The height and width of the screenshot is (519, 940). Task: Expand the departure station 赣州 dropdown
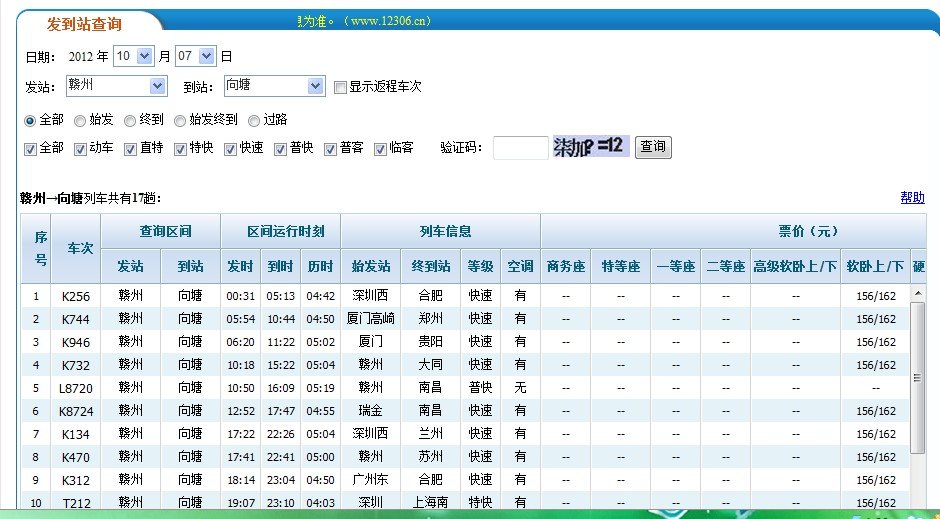click(x=116, y=86)
